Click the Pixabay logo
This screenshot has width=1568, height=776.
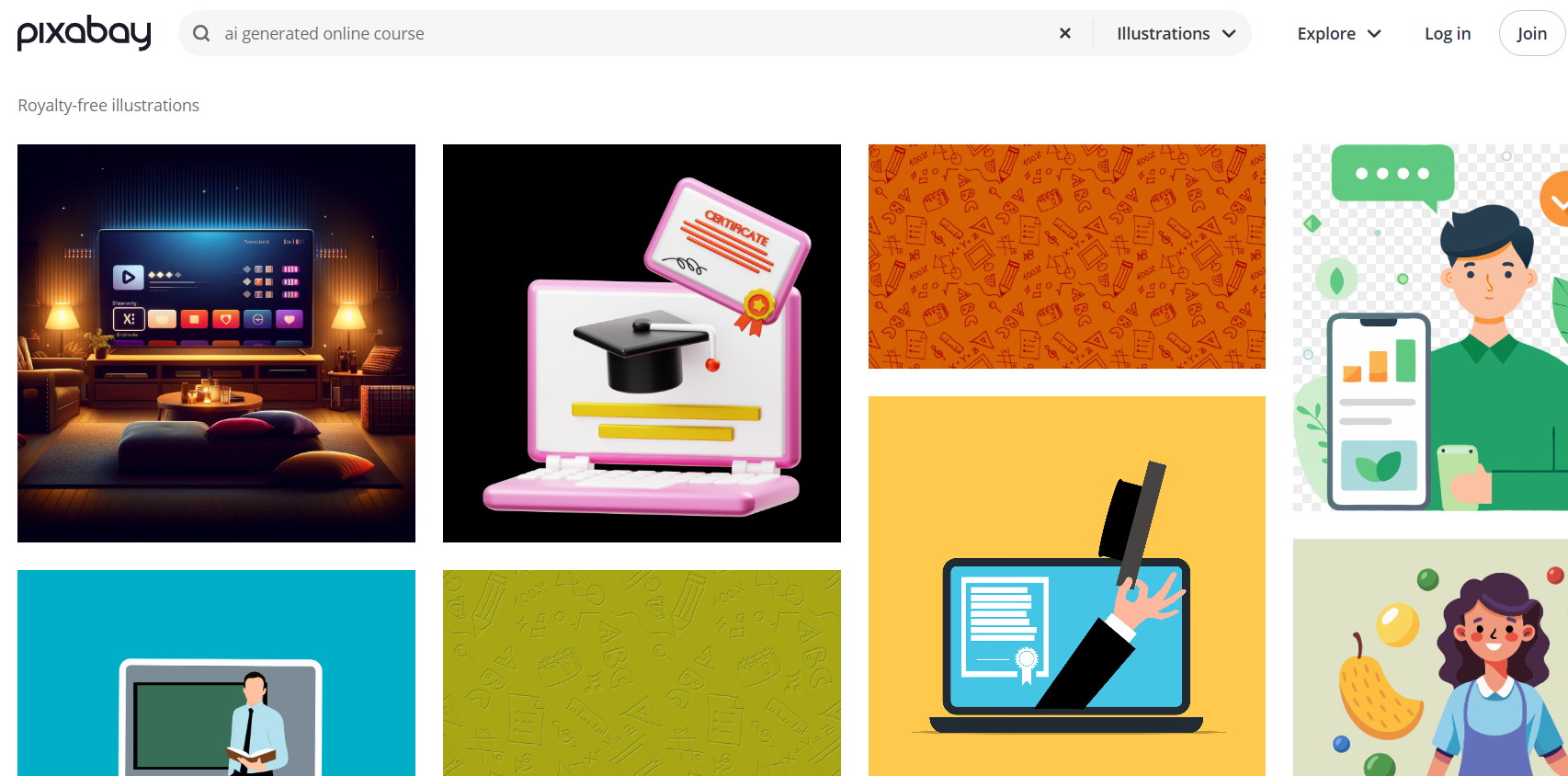point(85,33)
